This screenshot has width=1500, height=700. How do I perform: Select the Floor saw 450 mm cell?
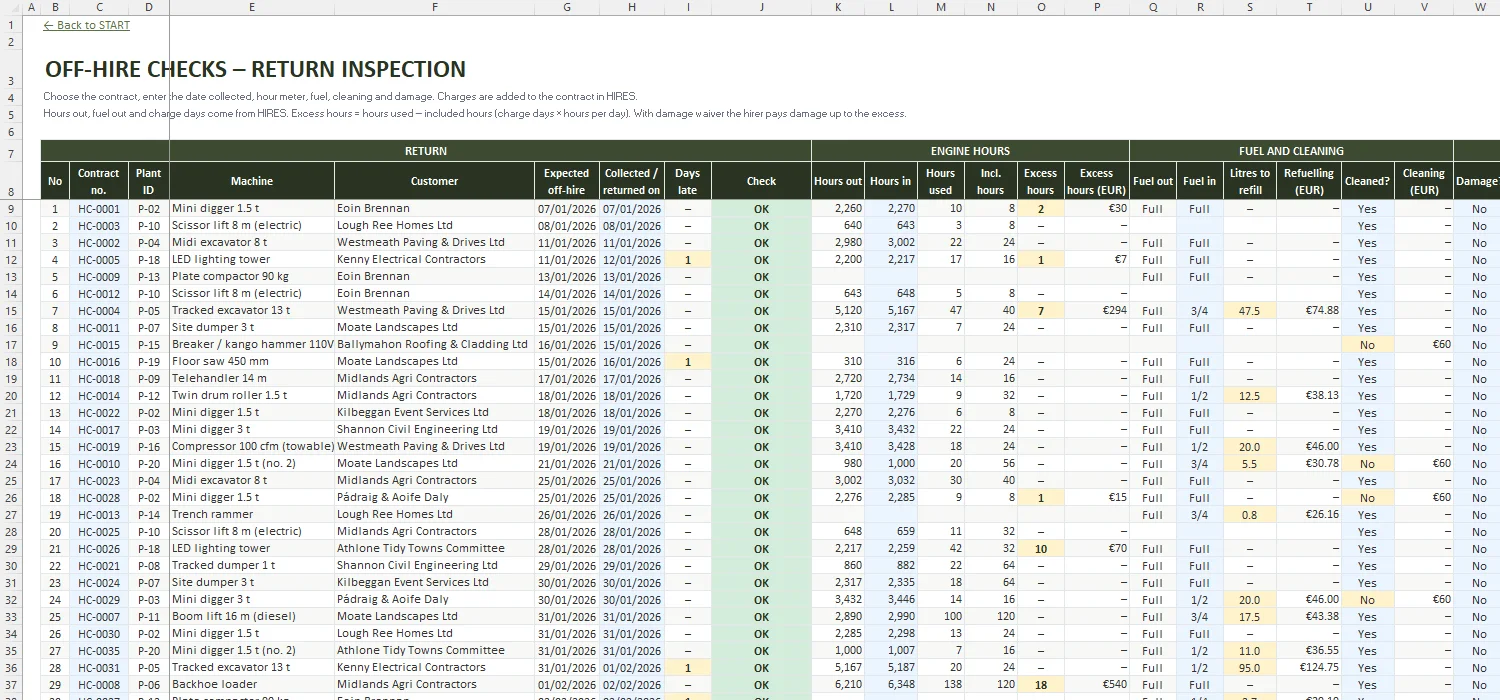point(252,362)
